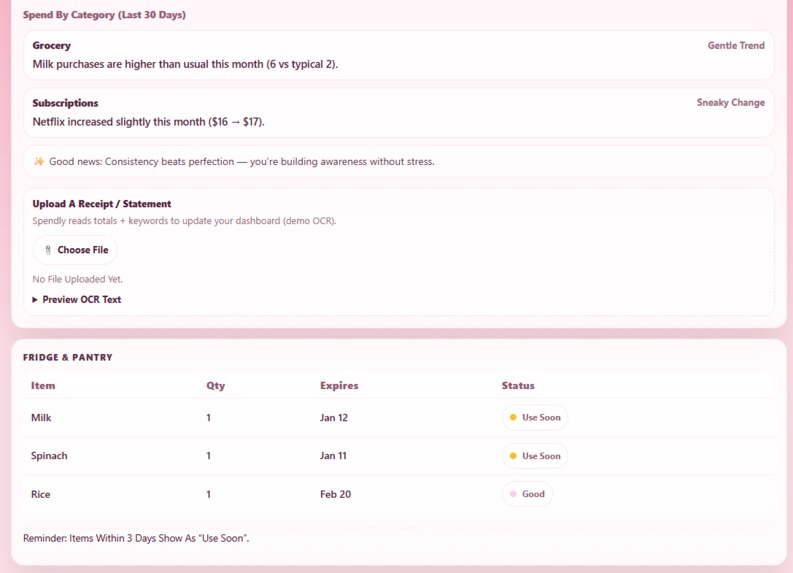Select the Rice item cell
The height and width of the screenshot is (573, 793).
[x=40, y=495]
